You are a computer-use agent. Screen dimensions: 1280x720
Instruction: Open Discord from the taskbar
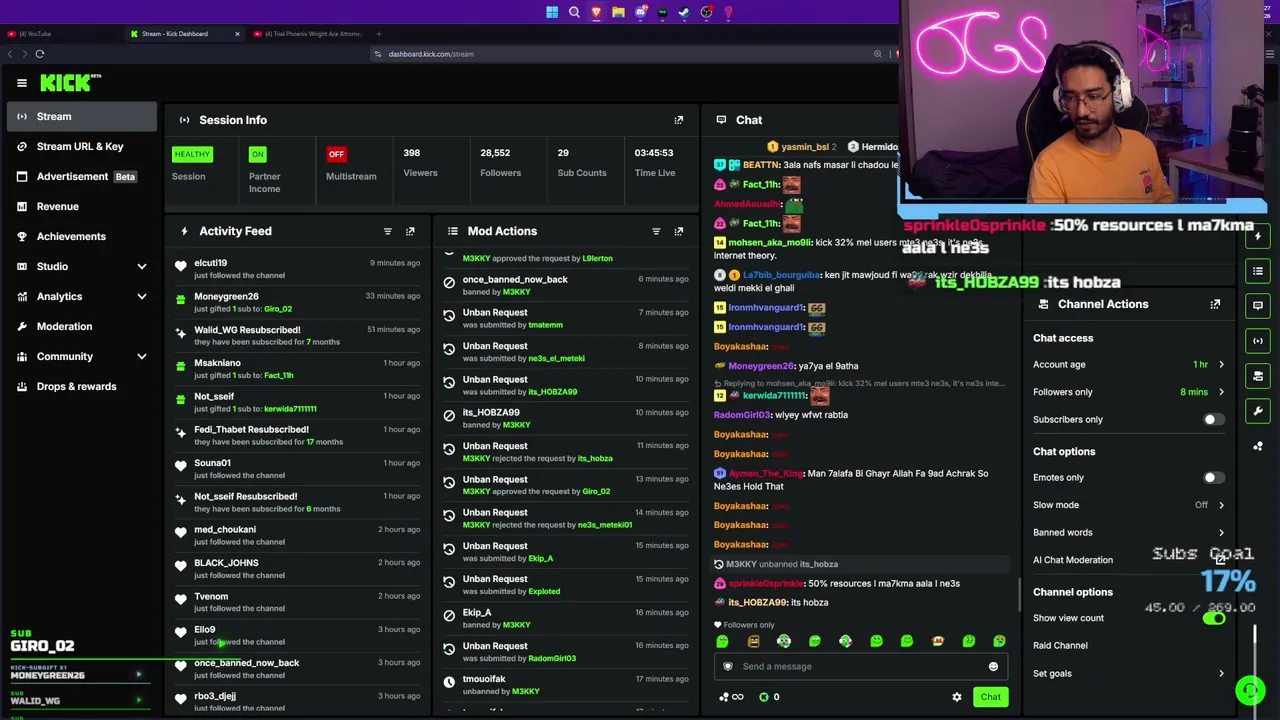point(640,12)
